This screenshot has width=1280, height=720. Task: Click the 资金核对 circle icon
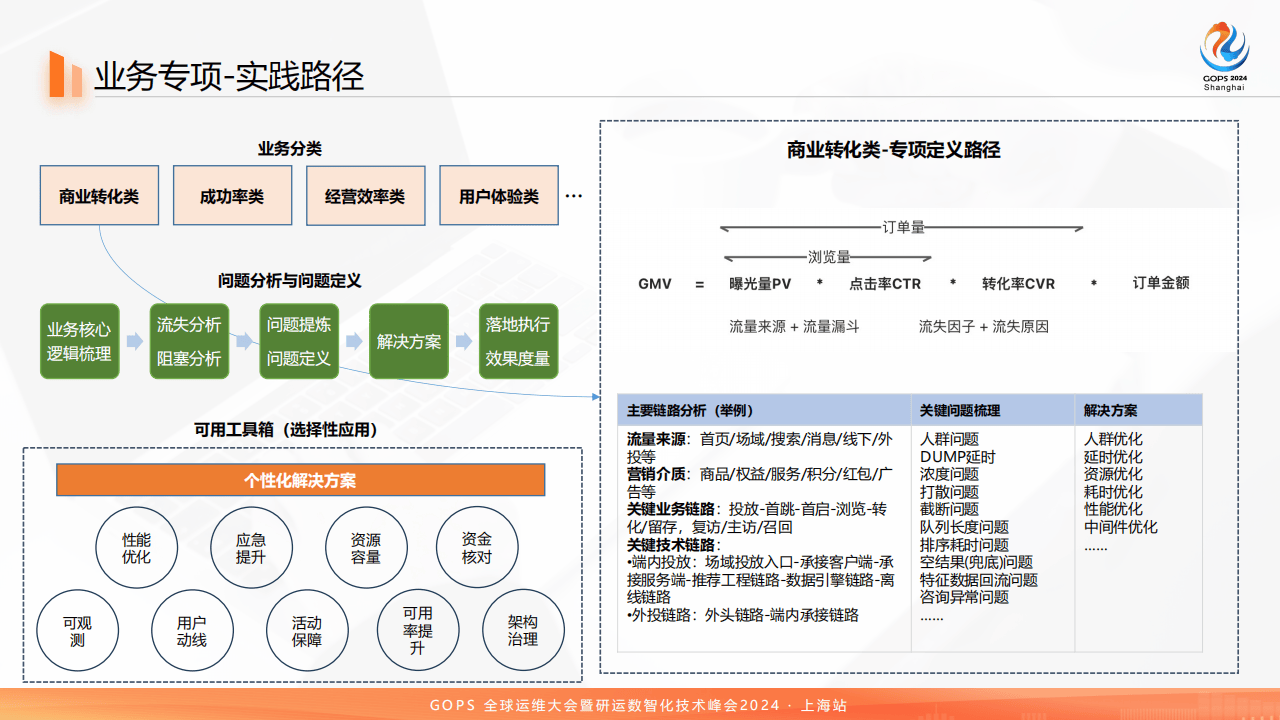(x=476, y=547)
